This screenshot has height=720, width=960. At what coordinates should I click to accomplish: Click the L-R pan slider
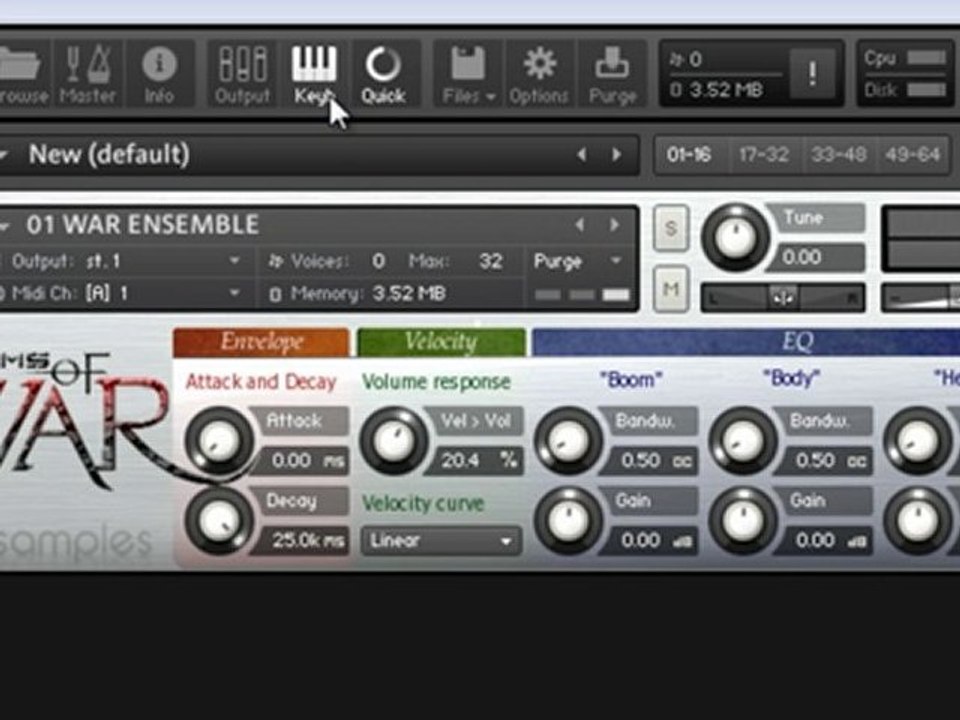point(783,298)
